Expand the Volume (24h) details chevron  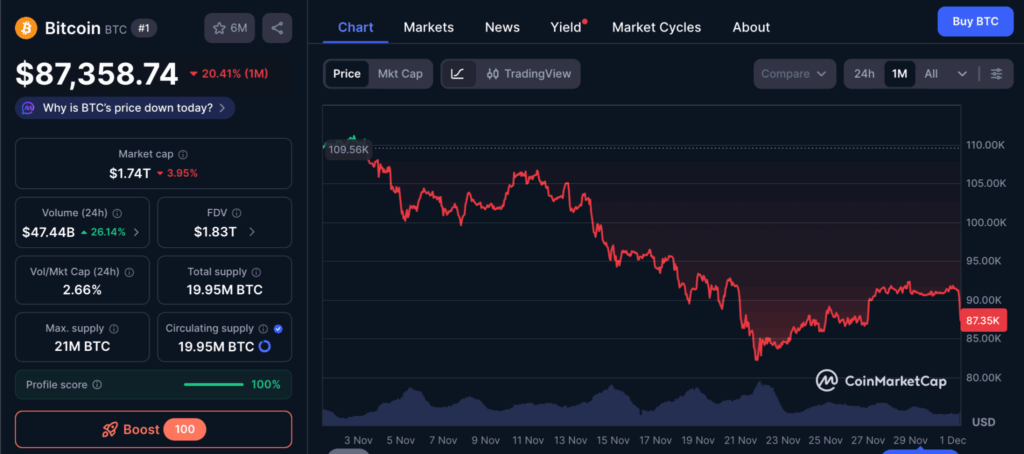[x=136, y=232]
